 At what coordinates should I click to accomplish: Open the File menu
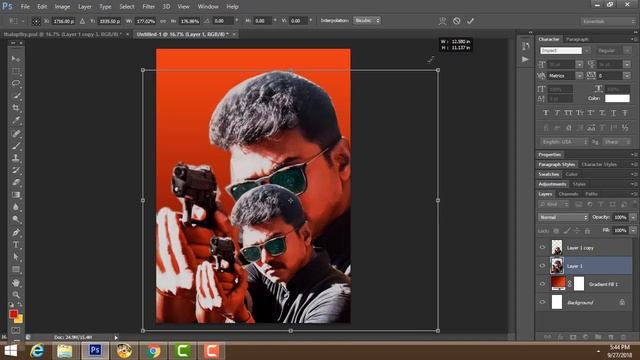click(x=25, y=7)
